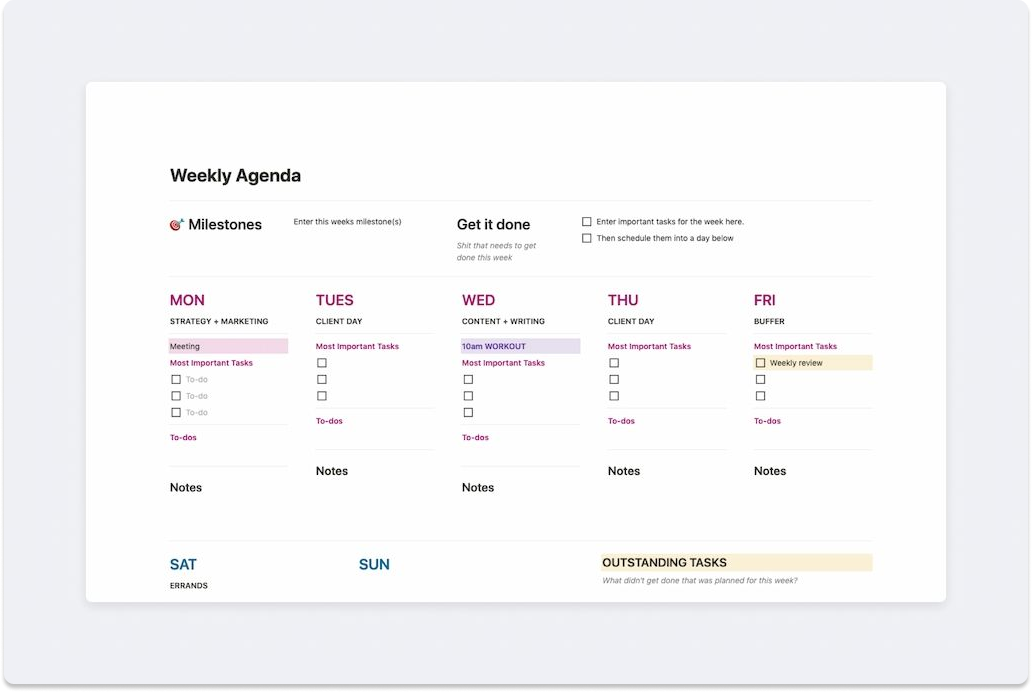Select the Notes heading under TUES
The height and width of the screenshot is (692, 1032).
[x=332, y=471]
